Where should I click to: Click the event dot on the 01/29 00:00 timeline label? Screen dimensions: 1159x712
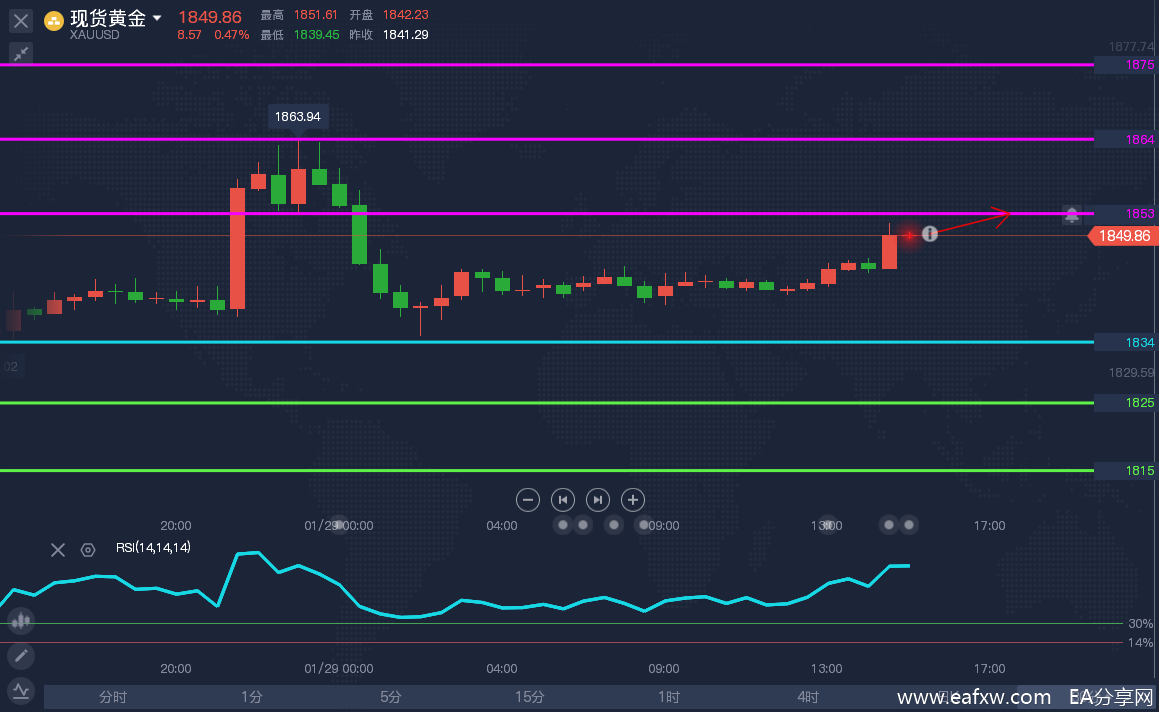[339, 524]
